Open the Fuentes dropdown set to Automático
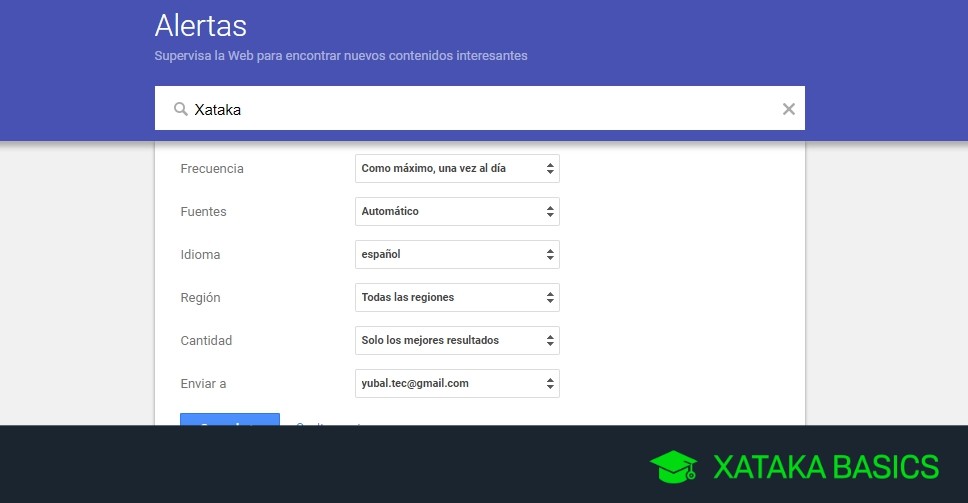The height and width of the screenshot is (503, 968). click(x=457, y=212)
